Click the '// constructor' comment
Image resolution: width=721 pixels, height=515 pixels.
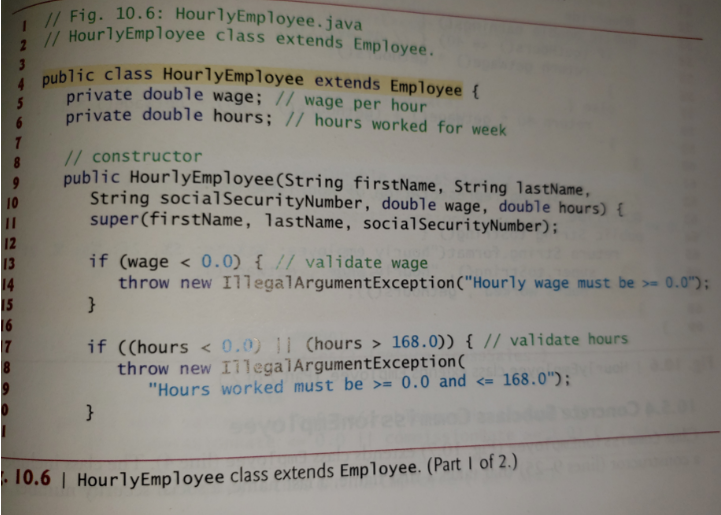point(133,156)
